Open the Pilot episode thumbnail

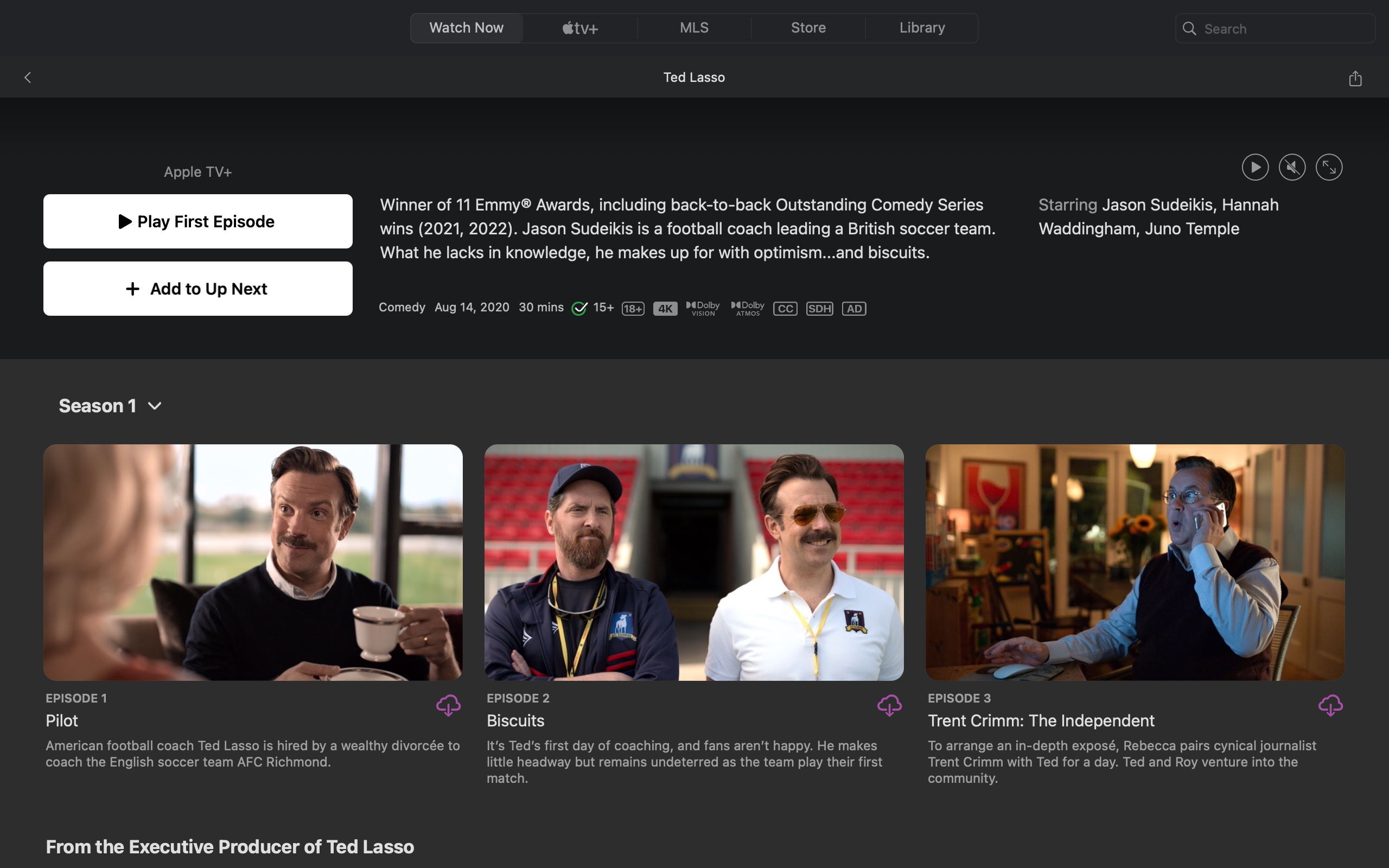point(252,562)
